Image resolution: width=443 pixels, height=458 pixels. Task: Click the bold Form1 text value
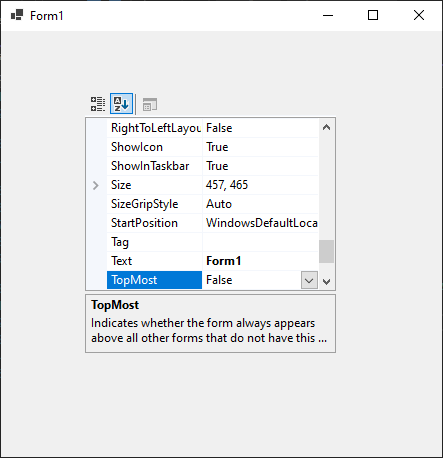[223, 261]
